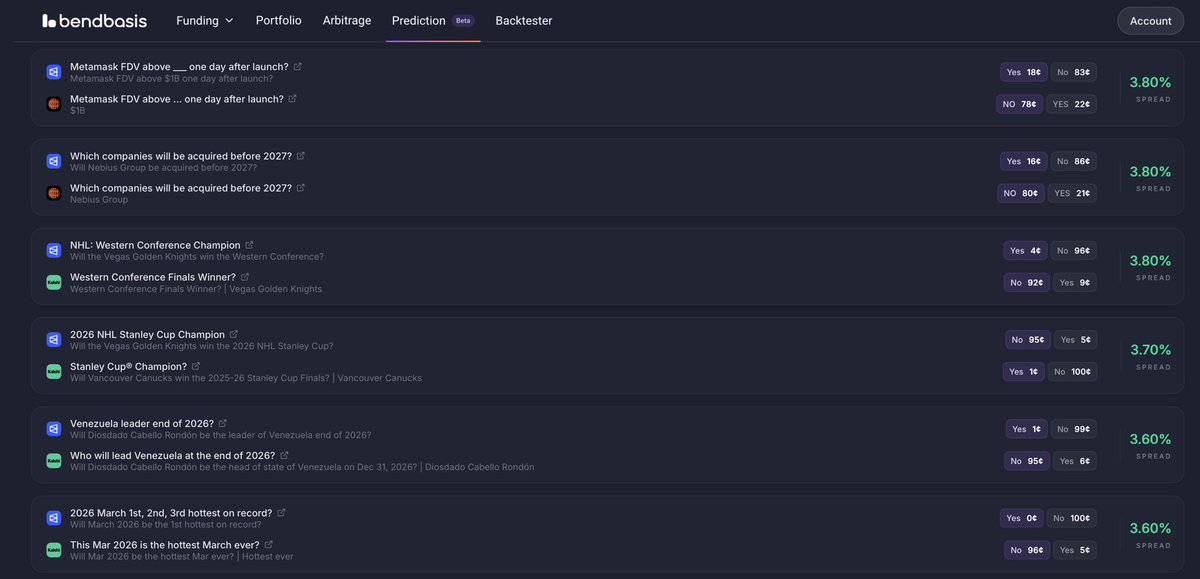Open external link on the Metamask $1B row
Image resolution: width=1200 pixels, height=579 pixels.
(x=293, y=99)
